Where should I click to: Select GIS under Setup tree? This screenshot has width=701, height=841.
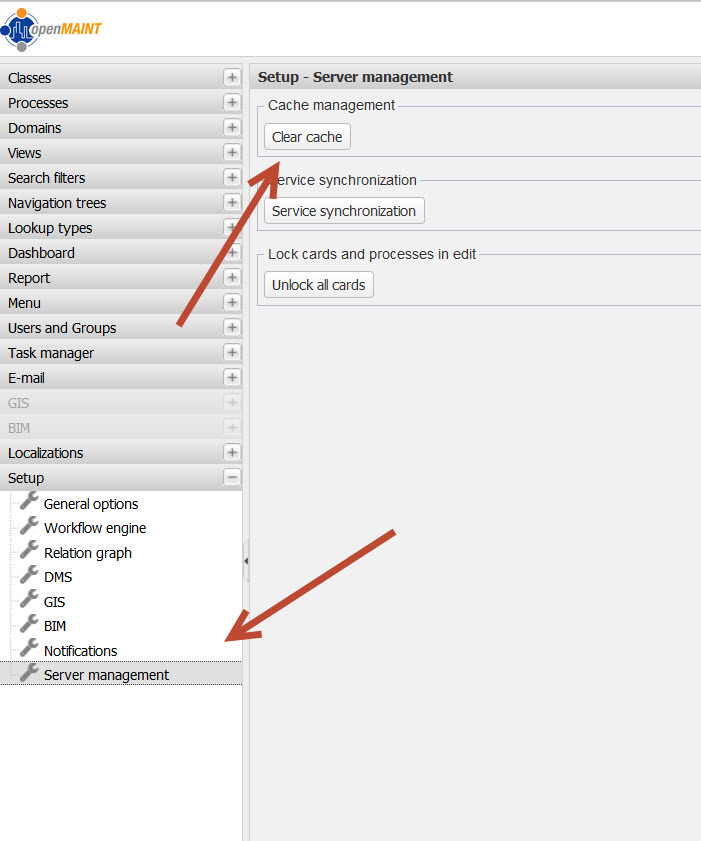pyautogui.click(x=54, y=602)
